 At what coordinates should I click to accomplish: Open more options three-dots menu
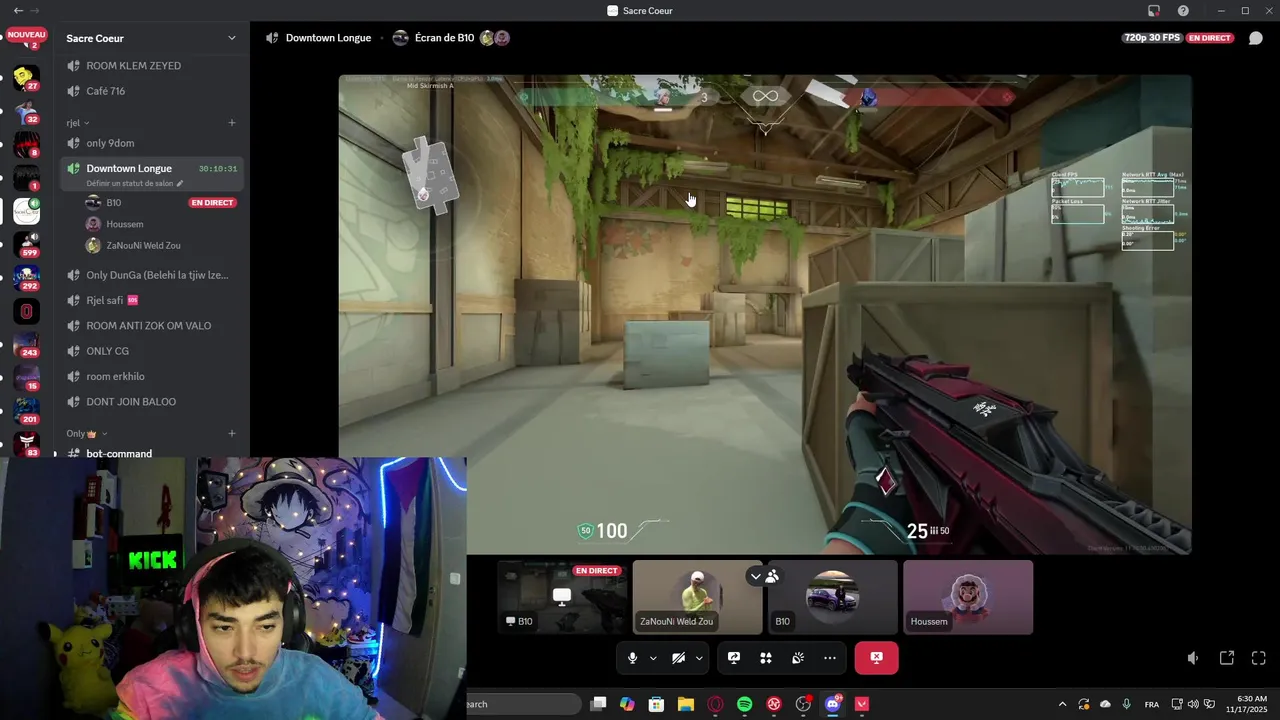830,658
